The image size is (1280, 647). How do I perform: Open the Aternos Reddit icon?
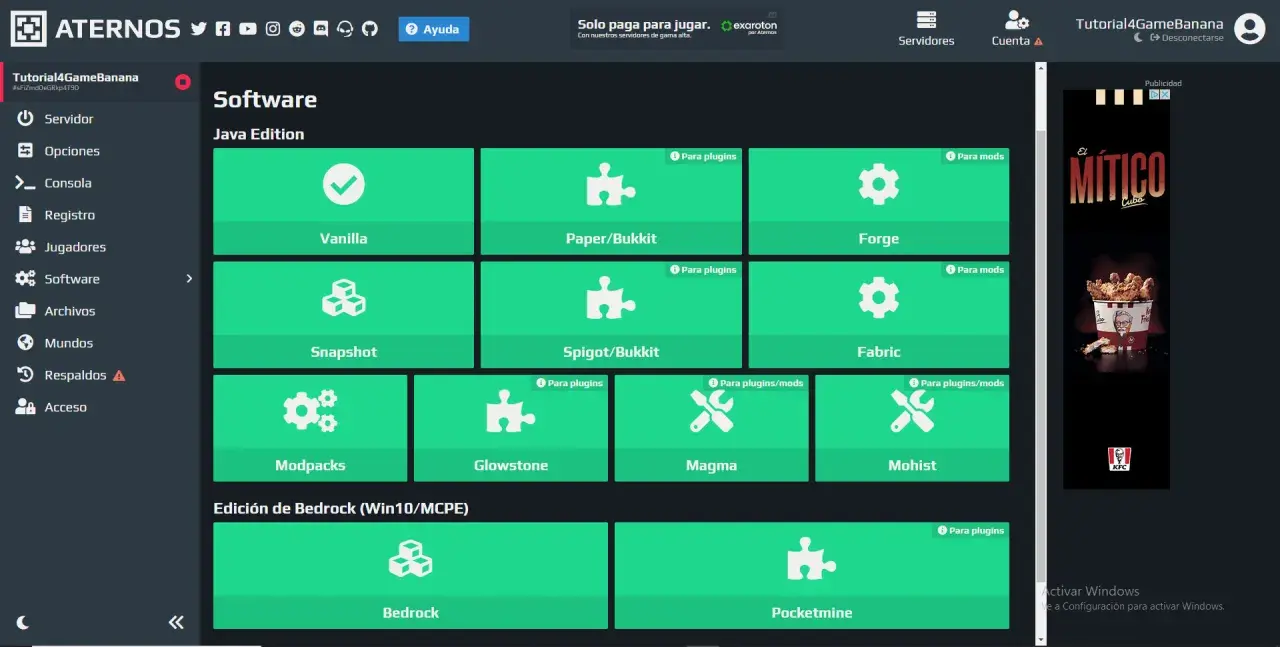(297, 29)
